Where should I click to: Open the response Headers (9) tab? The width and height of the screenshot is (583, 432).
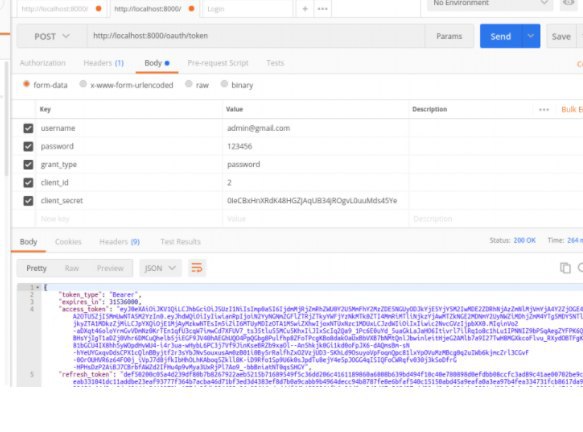tap(119, 242)
